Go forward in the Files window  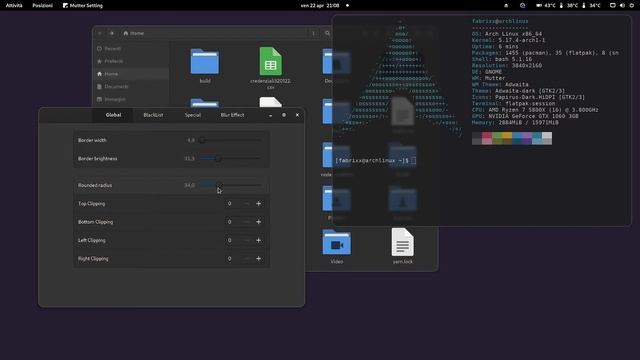(x=111, y=33)
